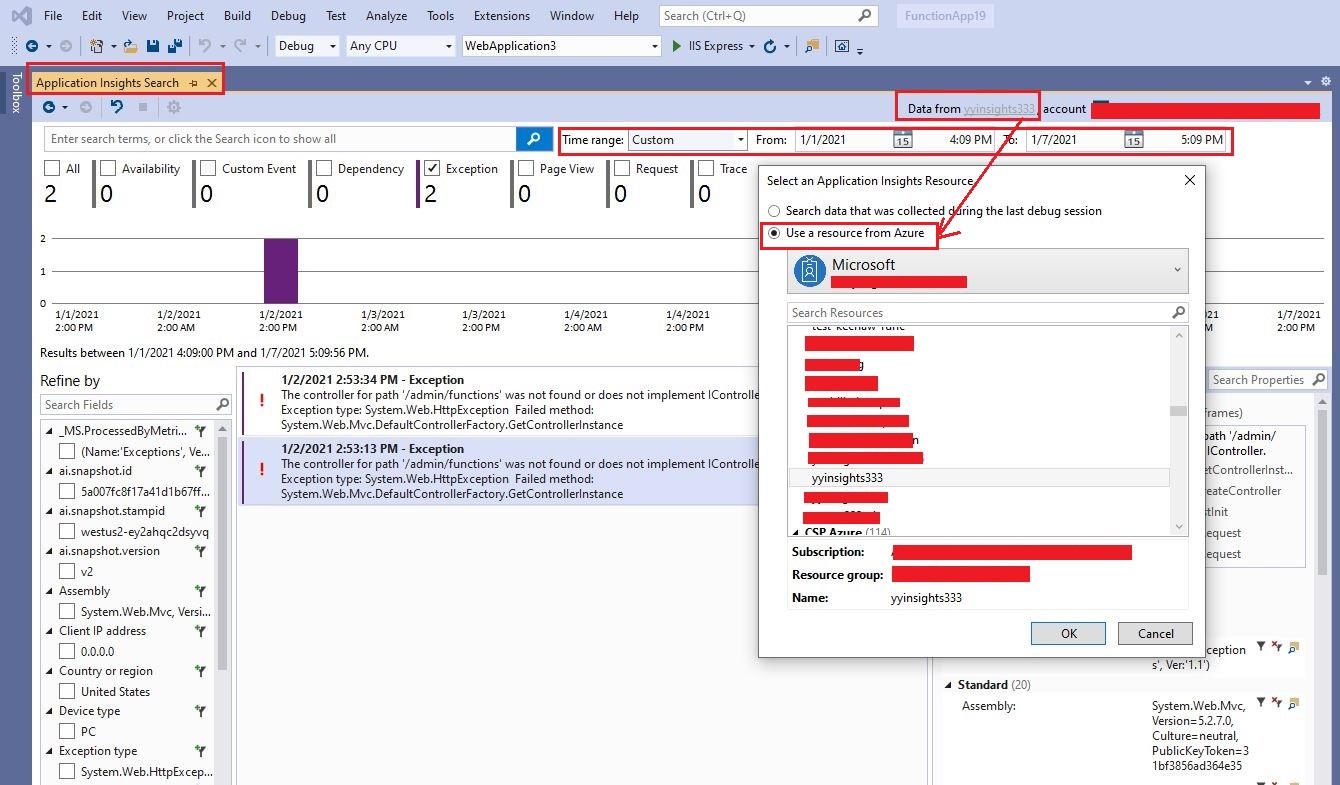This screenshot has height=785, width=1340.
Task: Open the Any CPU platform dropdown
Action: click(400, 46)
